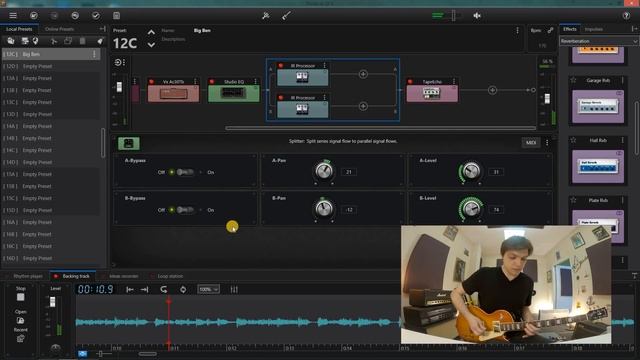The width and height of the screenshot is (640, 360).
Task: Switch to Rhythm player tab
Action: tap(28, 276)
